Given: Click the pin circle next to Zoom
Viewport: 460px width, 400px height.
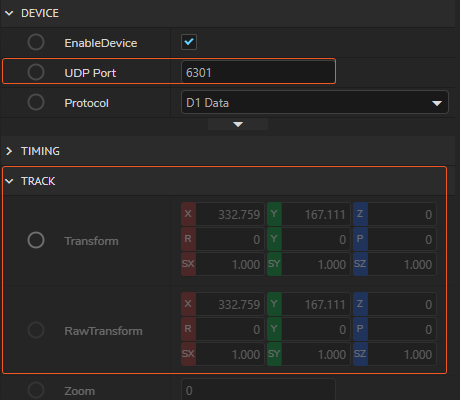Looking at the screenshot, I should click(x=36, y=390).
